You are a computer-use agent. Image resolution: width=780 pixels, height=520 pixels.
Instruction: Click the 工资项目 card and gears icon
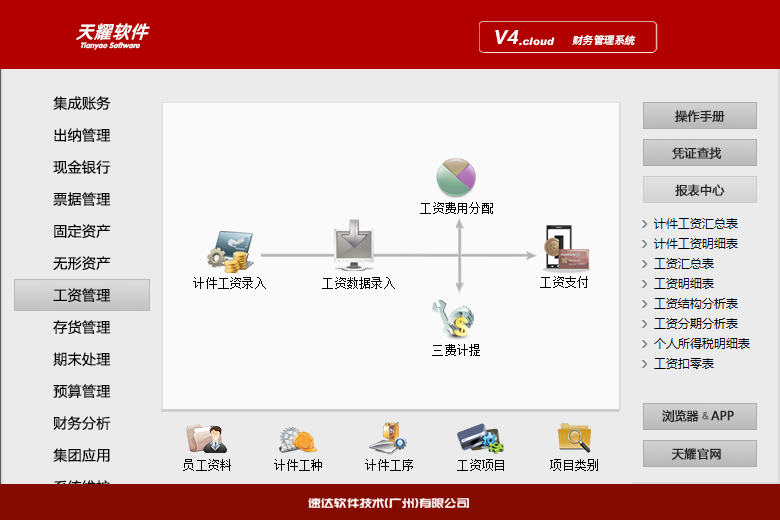pos(480,438)
